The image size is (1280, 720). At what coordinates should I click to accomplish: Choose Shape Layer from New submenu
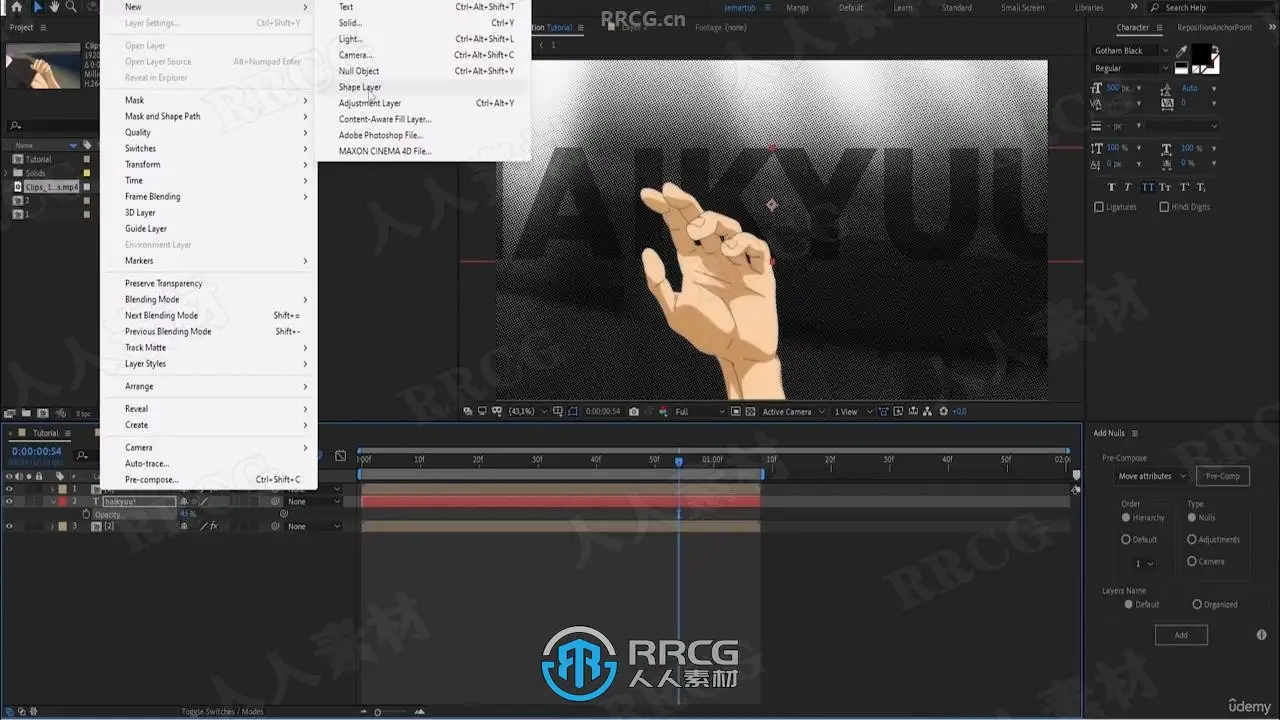[x=359, y=87]
